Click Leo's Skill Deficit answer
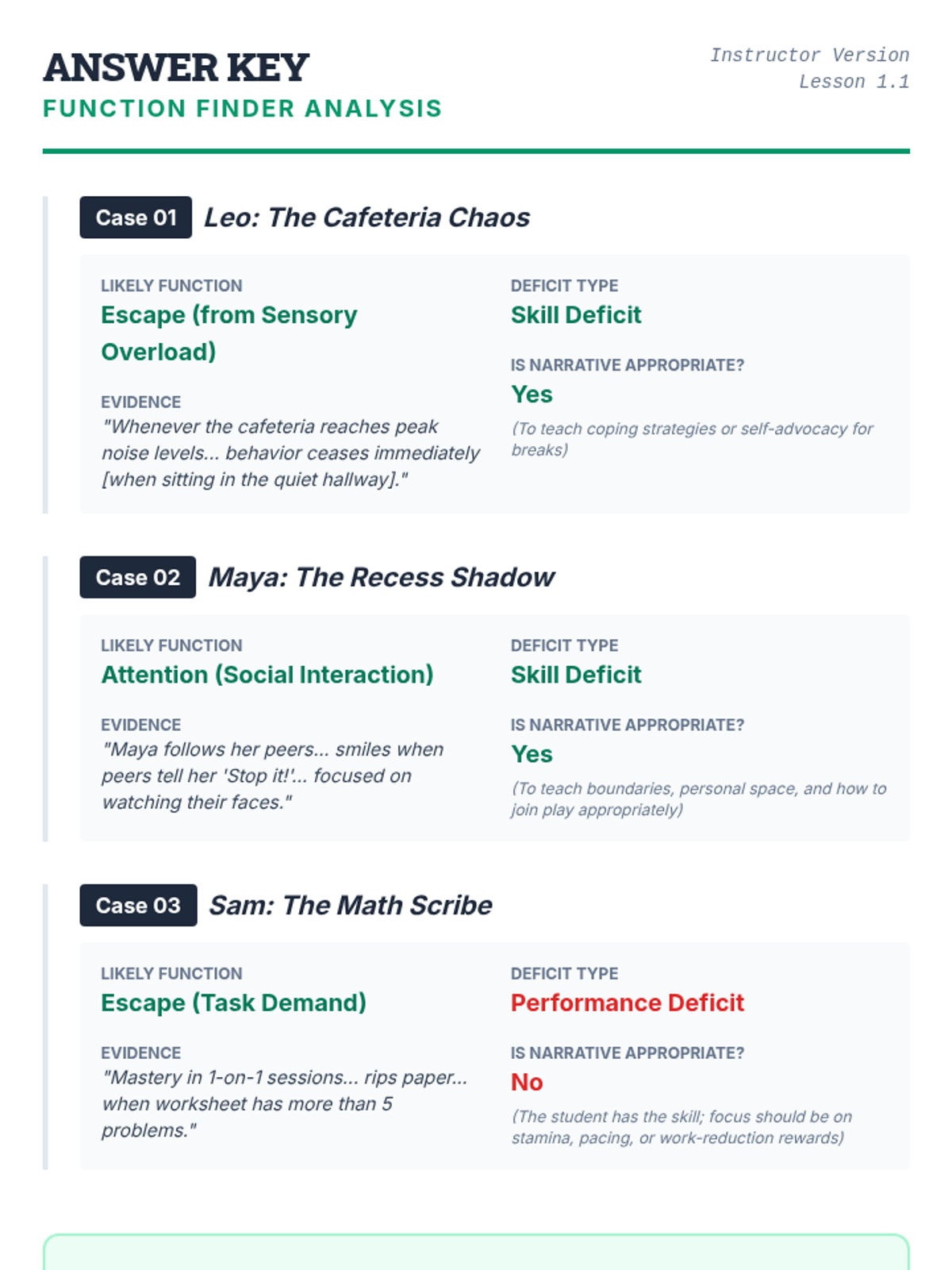952x1270 pixels. [x=576, y=315]
